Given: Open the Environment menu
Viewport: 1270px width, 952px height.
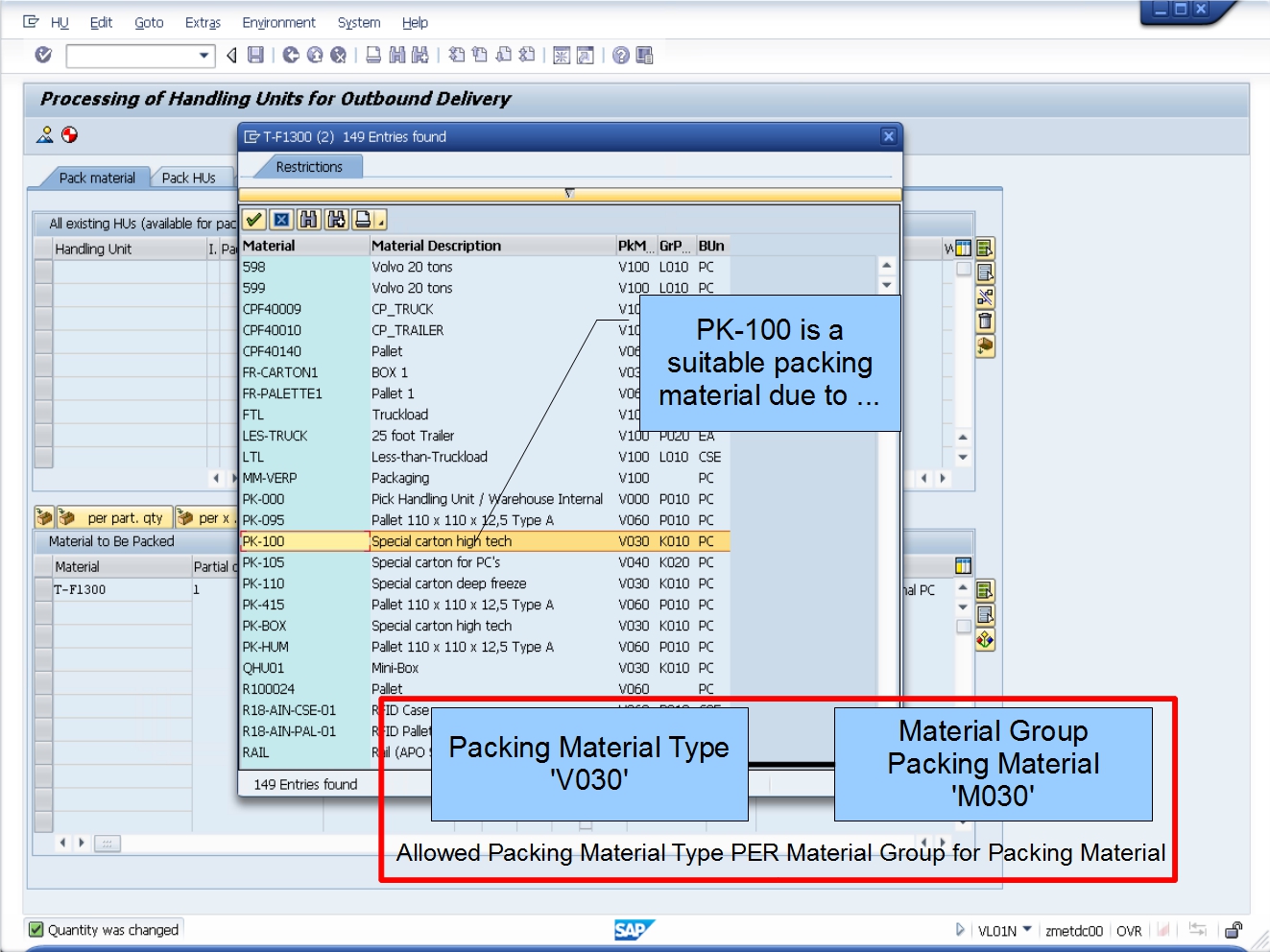Looking at the screenshot, I should (x=278, y=23).
